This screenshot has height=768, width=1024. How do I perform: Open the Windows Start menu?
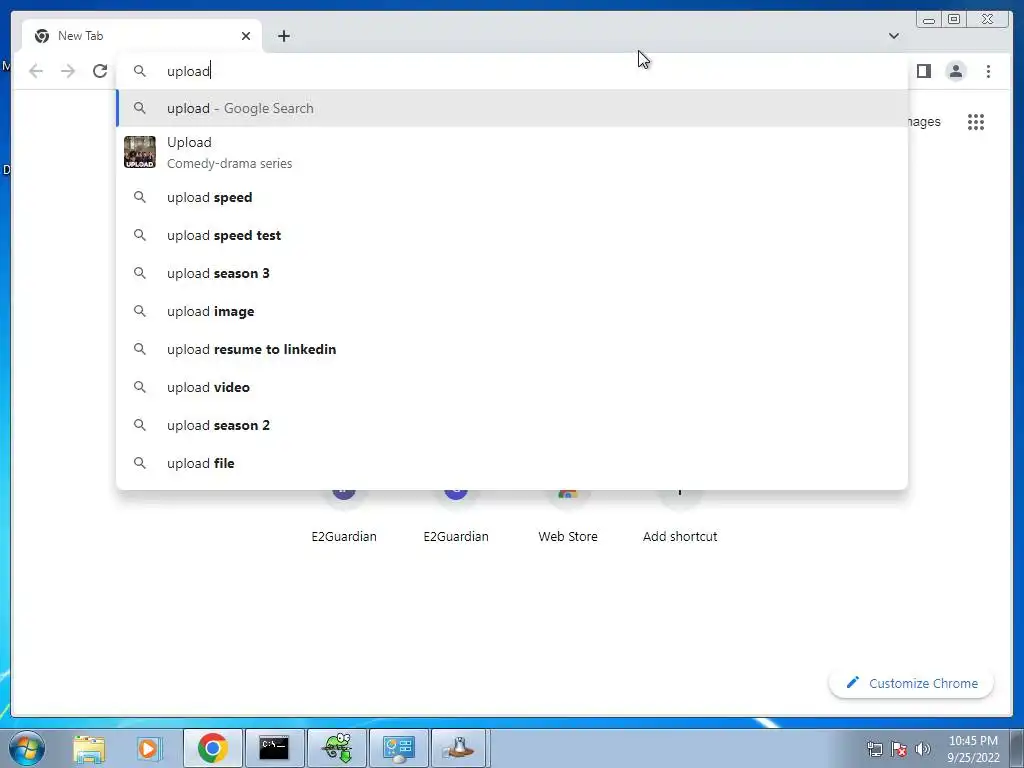click(x=27, y=748)
